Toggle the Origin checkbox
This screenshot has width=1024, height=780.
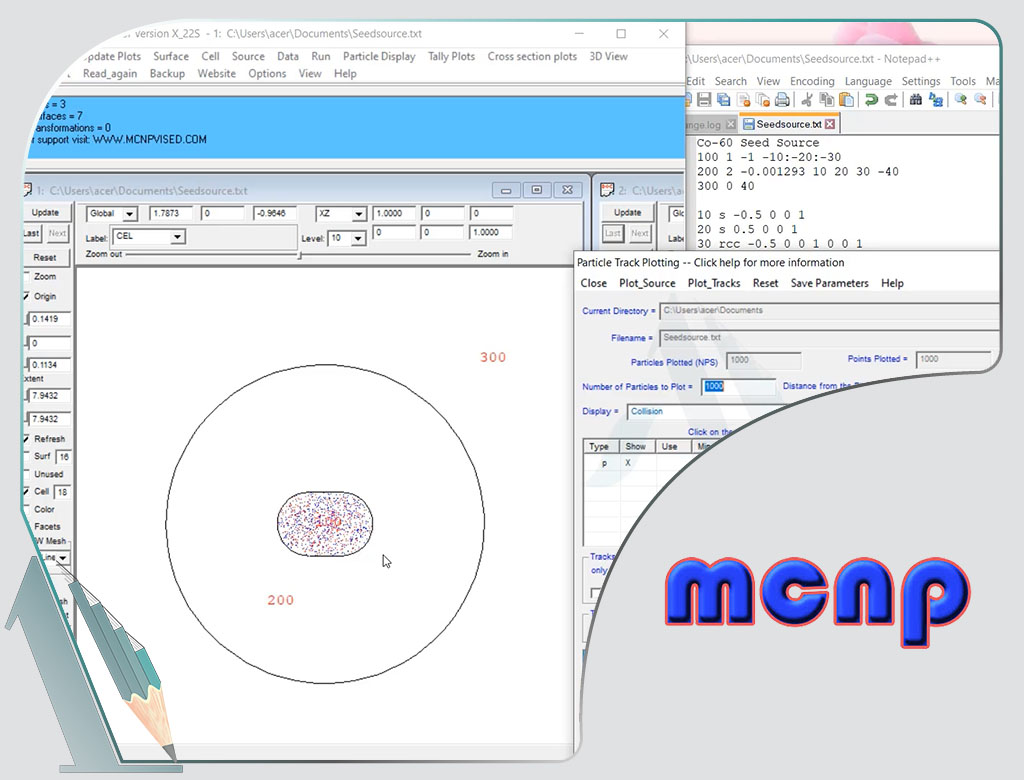click(27, 297)
